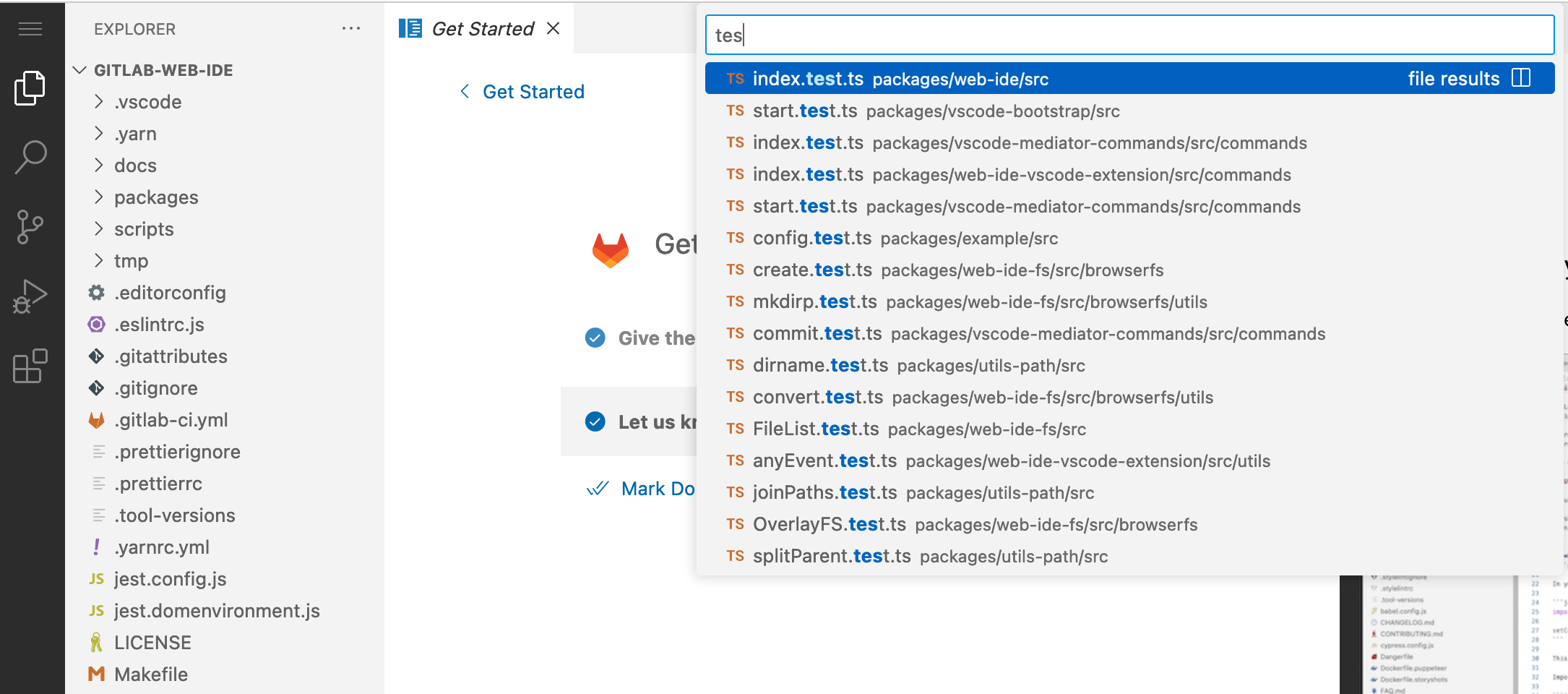Click the gear icon next to .editorconfig
This screenshot has width=1568, height=694.
[96, 292]
